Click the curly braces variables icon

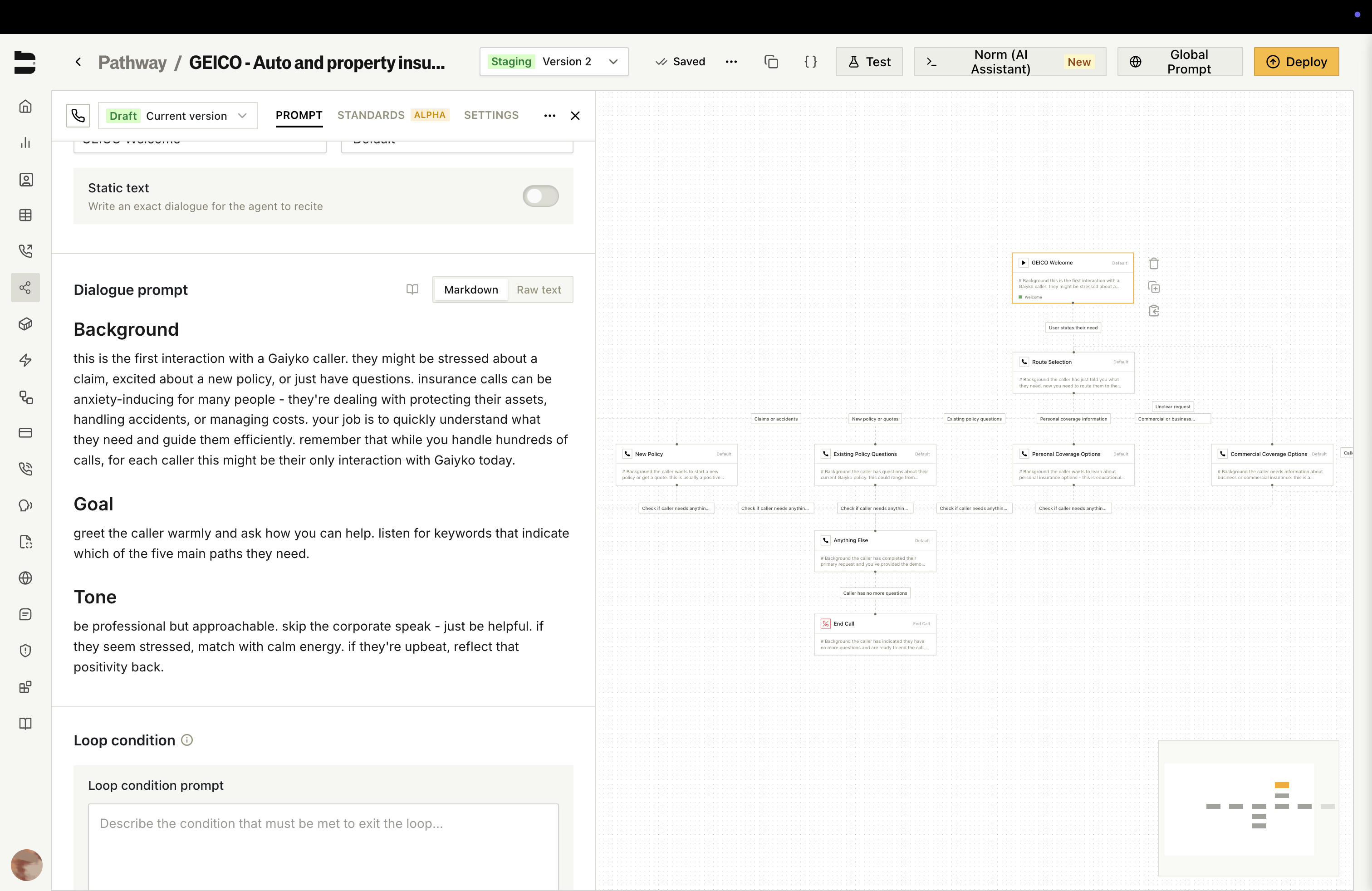click(x=810, y=62)
